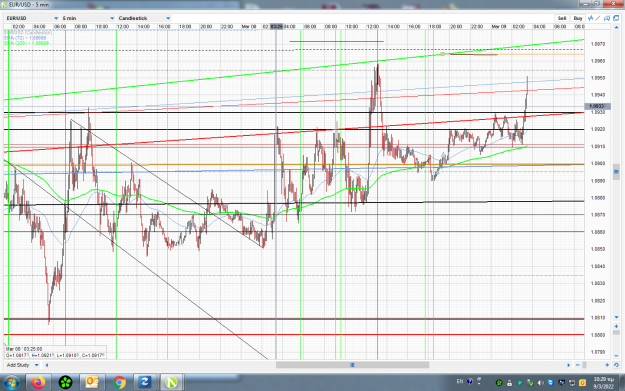625x391 pixels.
Task: Click the 1.0933 current price label
Action: (x=596, y=106)
